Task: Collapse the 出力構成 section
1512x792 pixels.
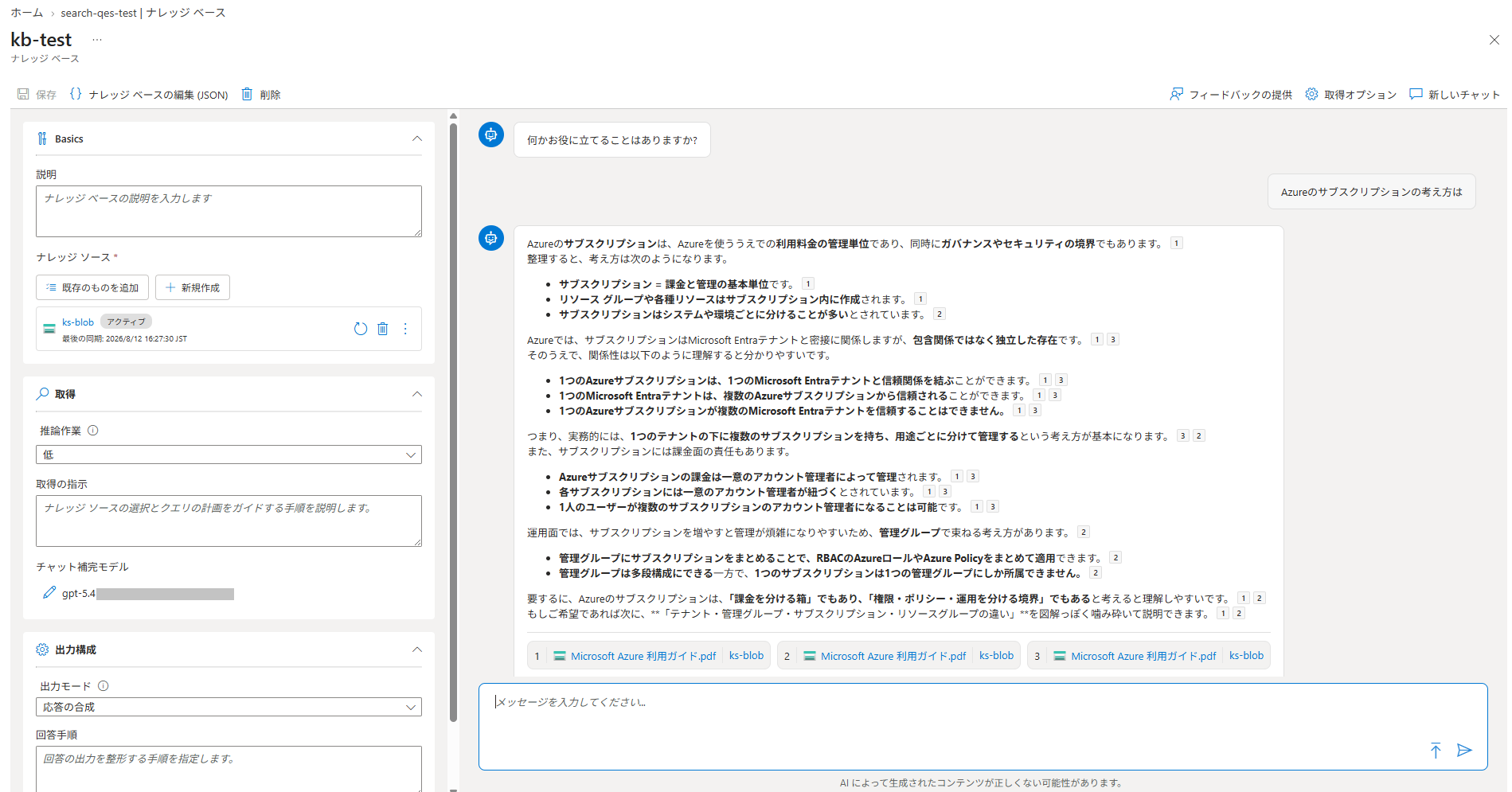Action: [416, 650]
